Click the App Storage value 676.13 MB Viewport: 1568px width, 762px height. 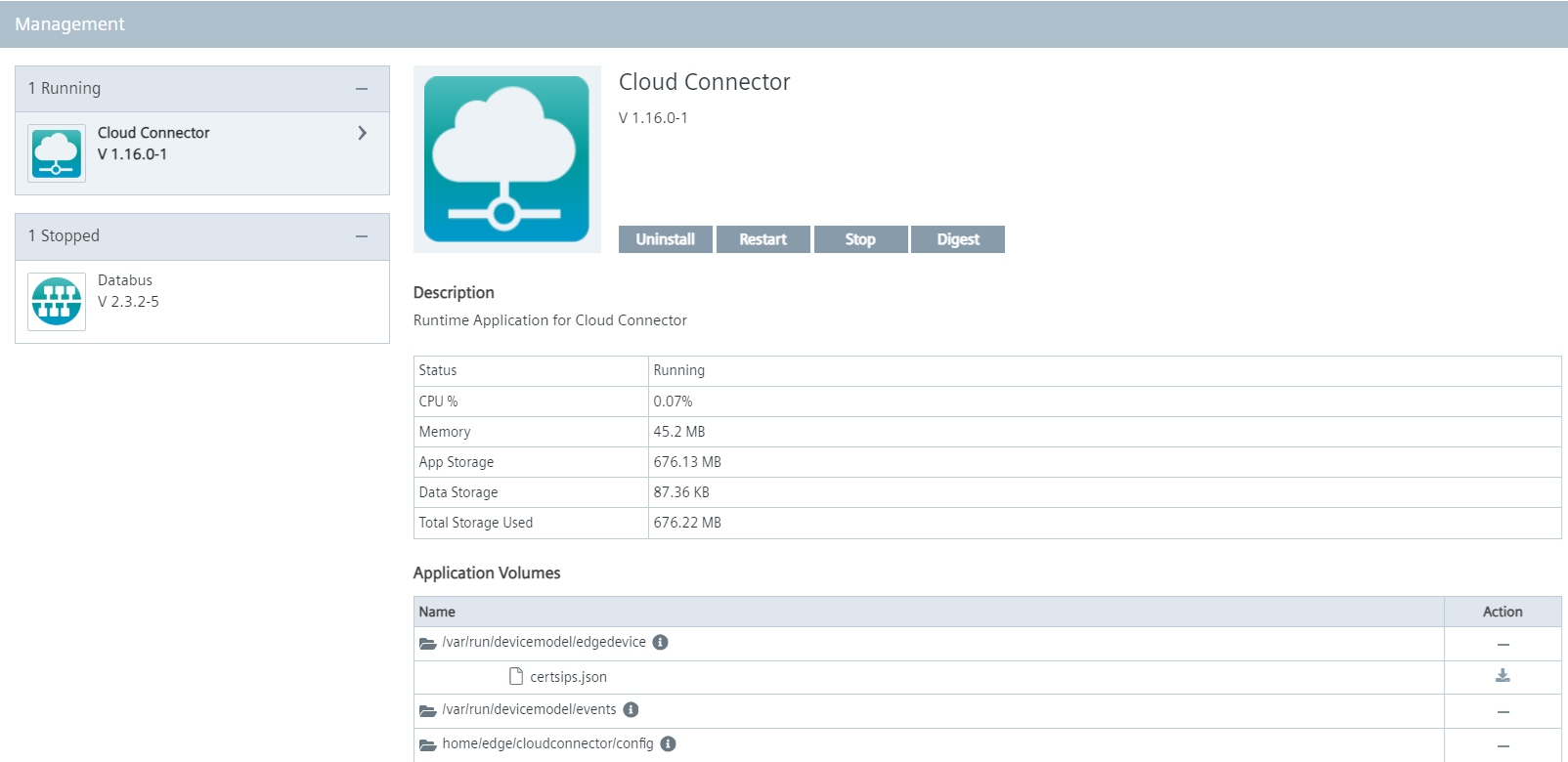pyautogui.click(x=687, y=462)
